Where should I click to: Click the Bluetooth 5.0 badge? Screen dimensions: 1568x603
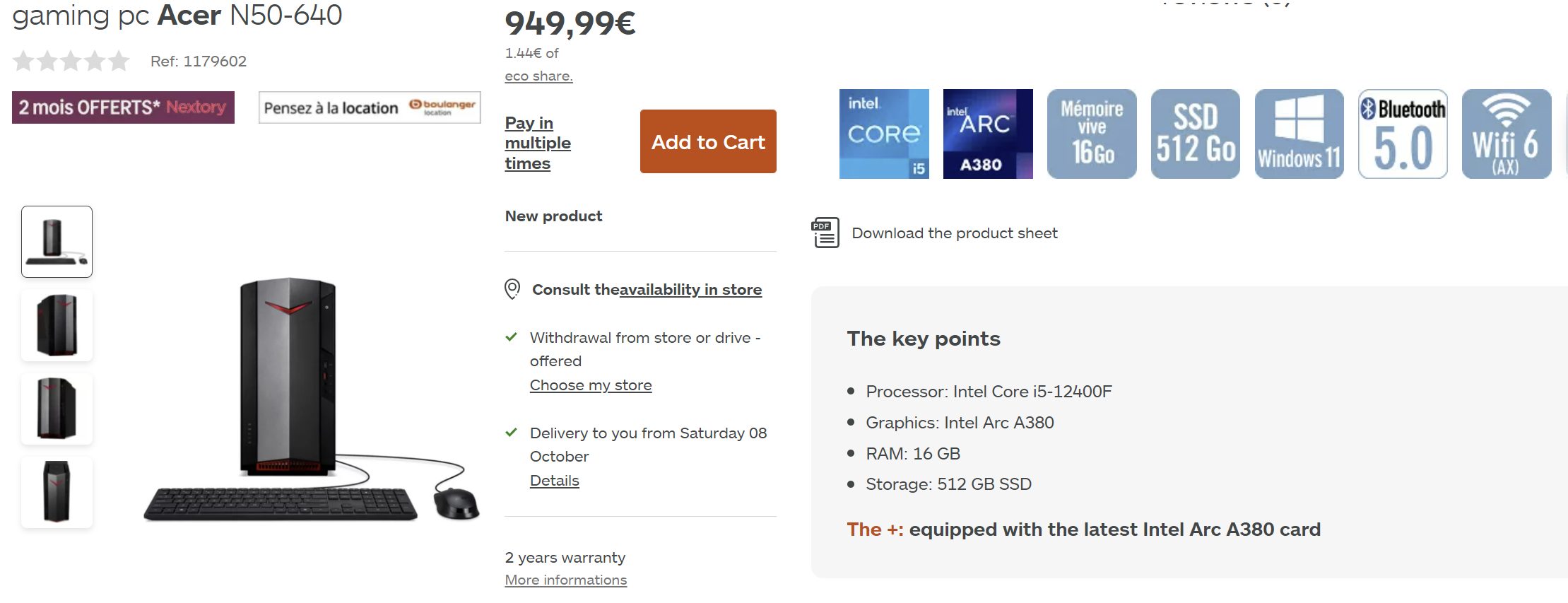[x=1403, y=134]
